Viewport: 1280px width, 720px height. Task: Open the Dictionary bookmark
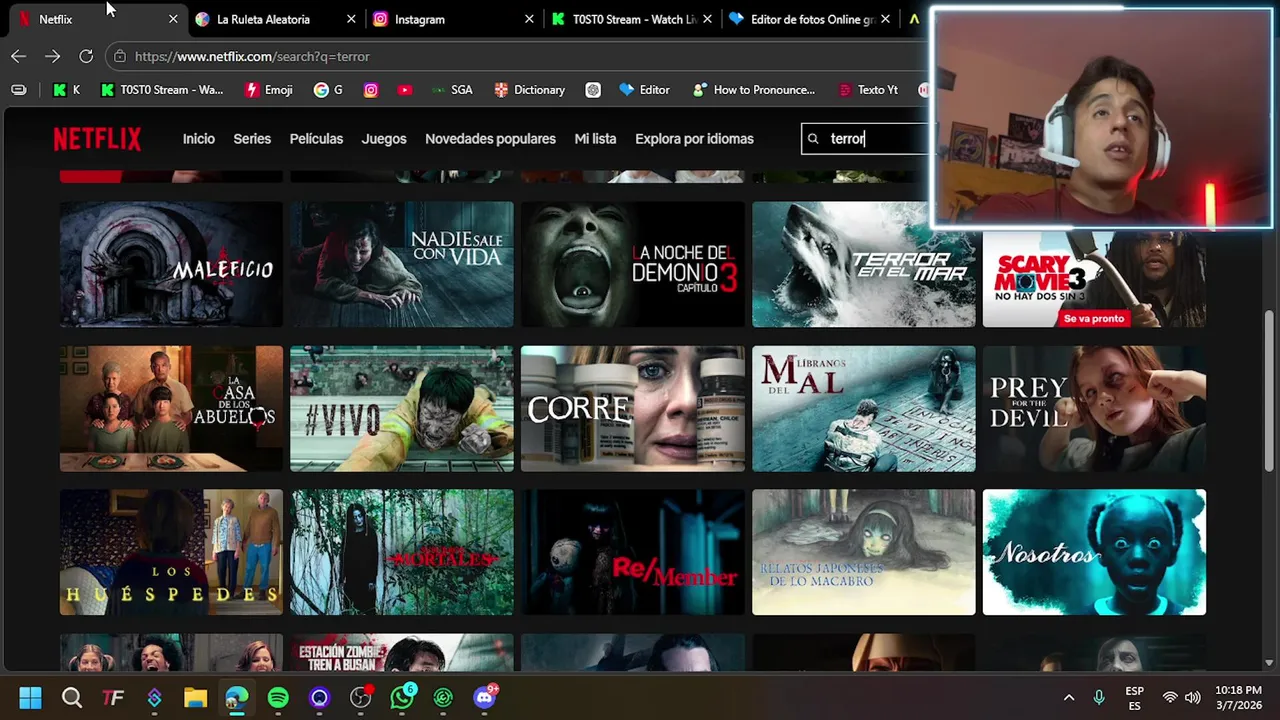530,90
